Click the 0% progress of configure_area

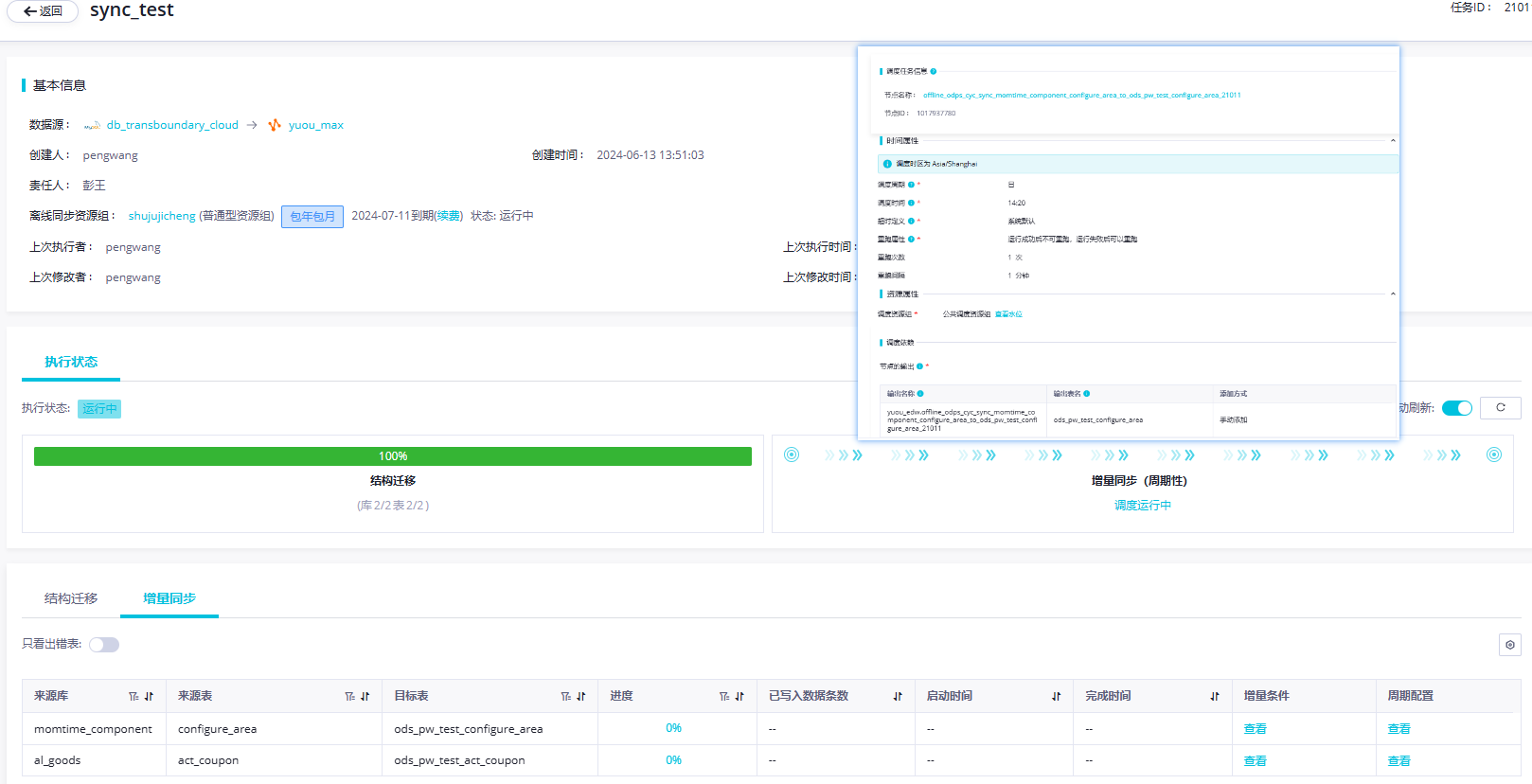tap(673, 729)
